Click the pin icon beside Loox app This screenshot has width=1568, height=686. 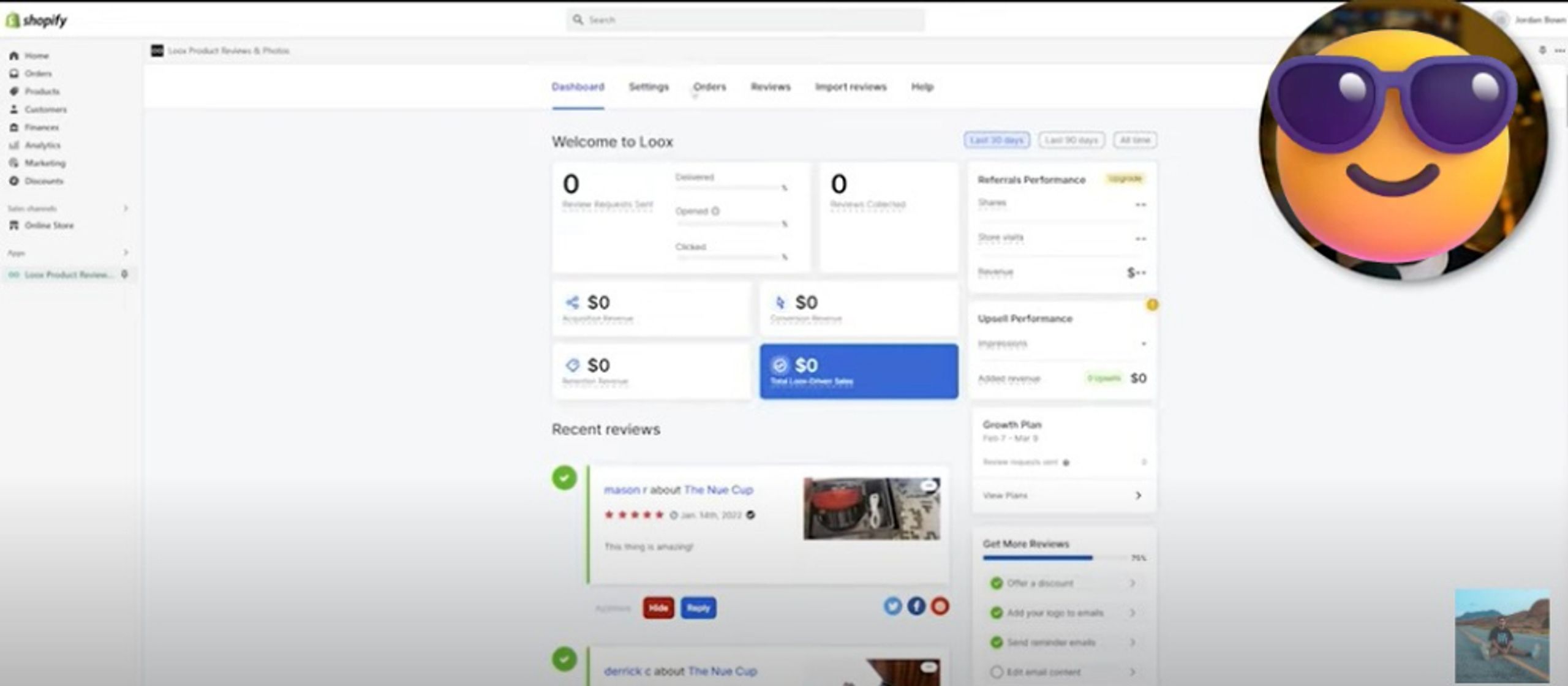point(124,274)
